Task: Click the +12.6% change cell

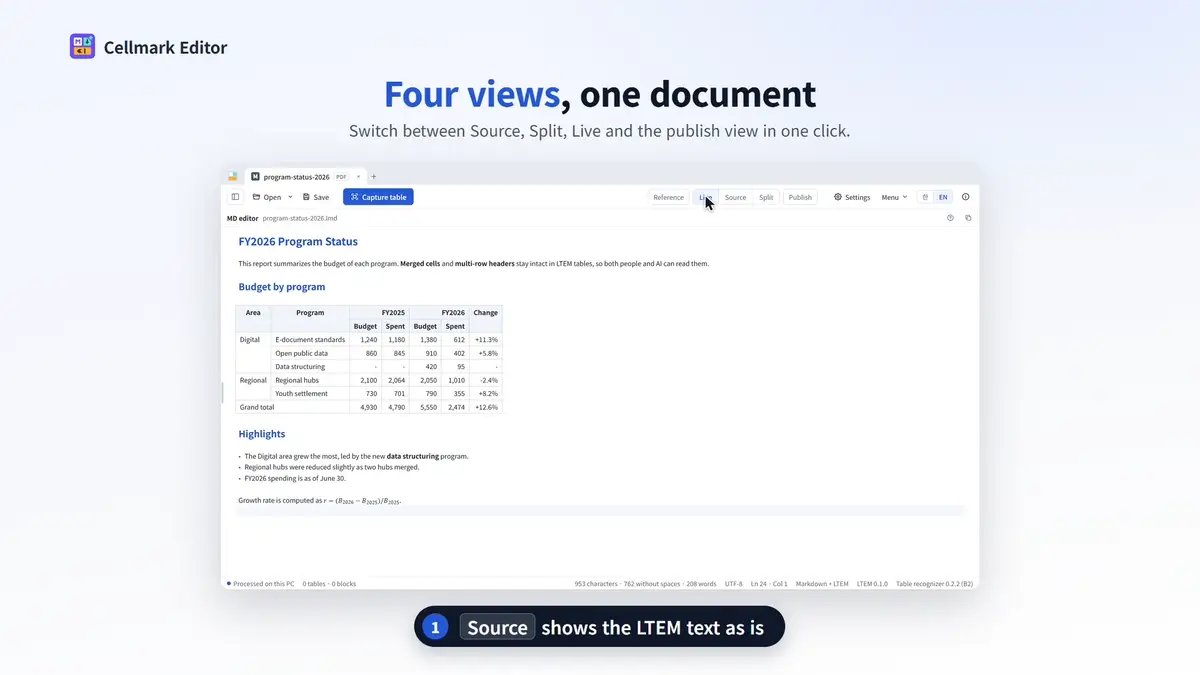Action: [486, 407]
